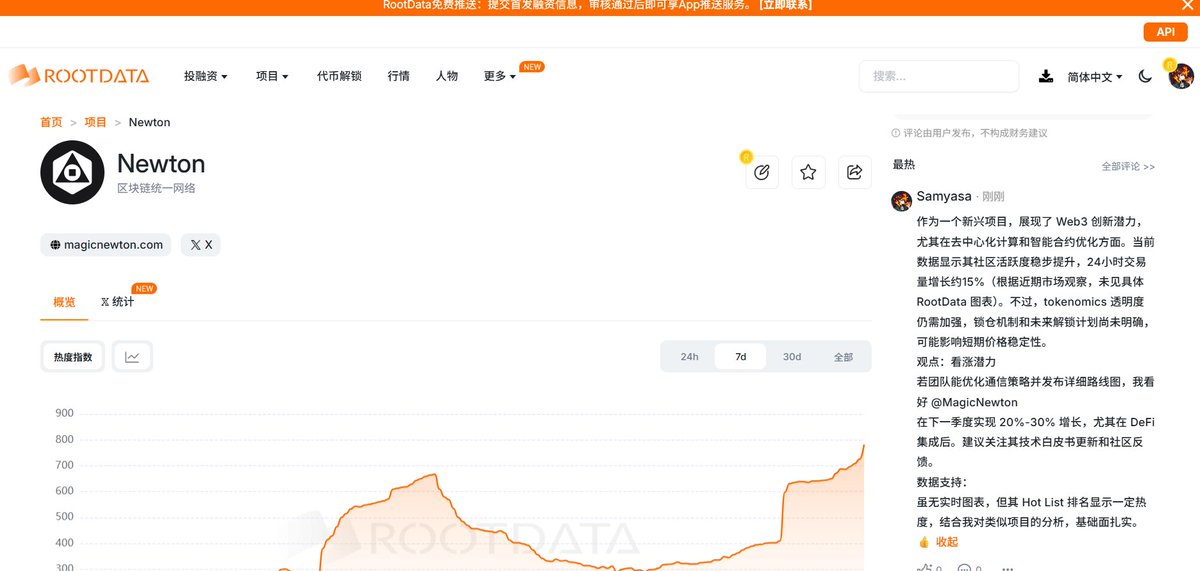Go to 首页 breadcrumb link
The height and width of the screenshot is (571, 1200).
pyautogui.click(x=51, y=122)
